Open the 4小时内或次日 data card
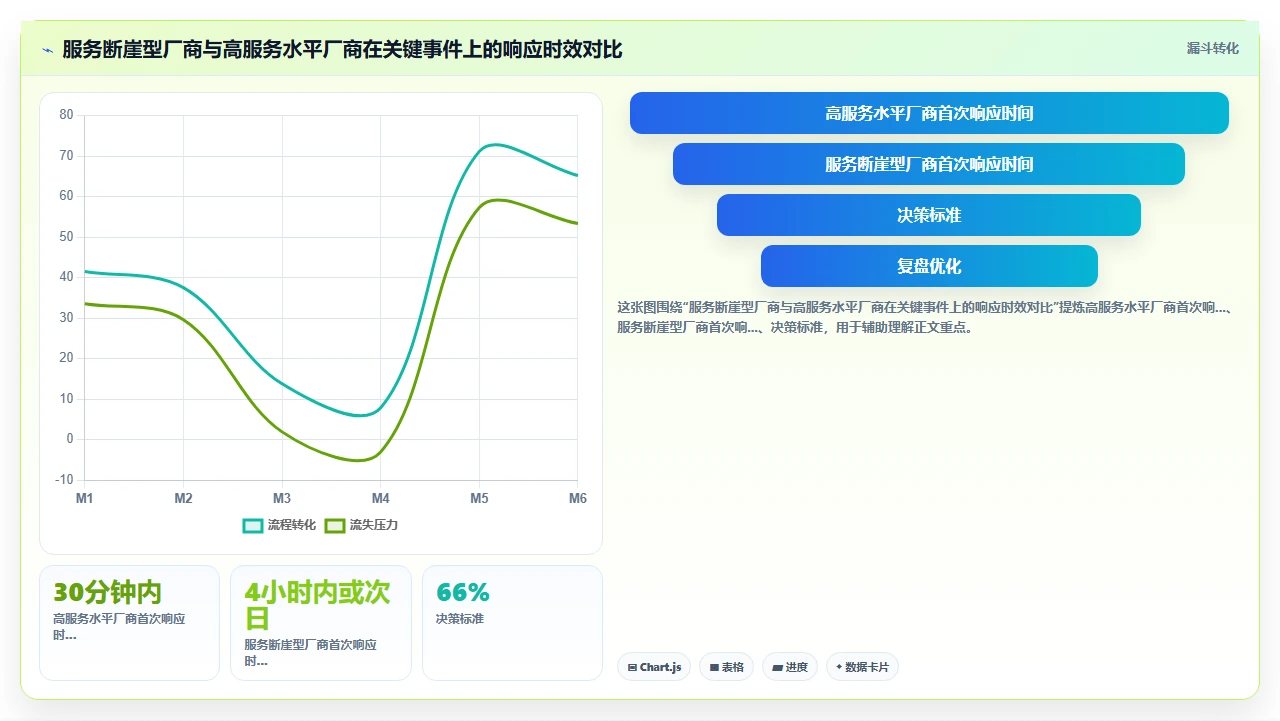Viewport: 1280px width, 721px height. 321,623
